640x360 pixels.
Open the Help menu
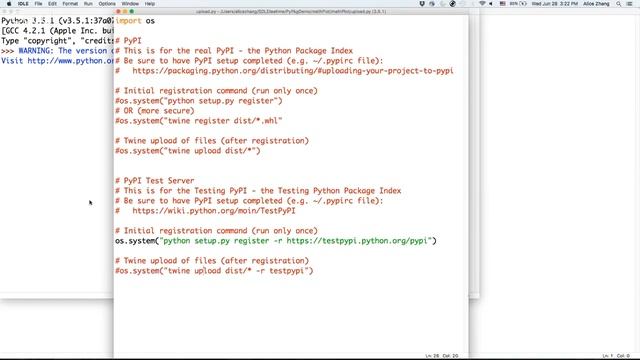tap(150, 4)
